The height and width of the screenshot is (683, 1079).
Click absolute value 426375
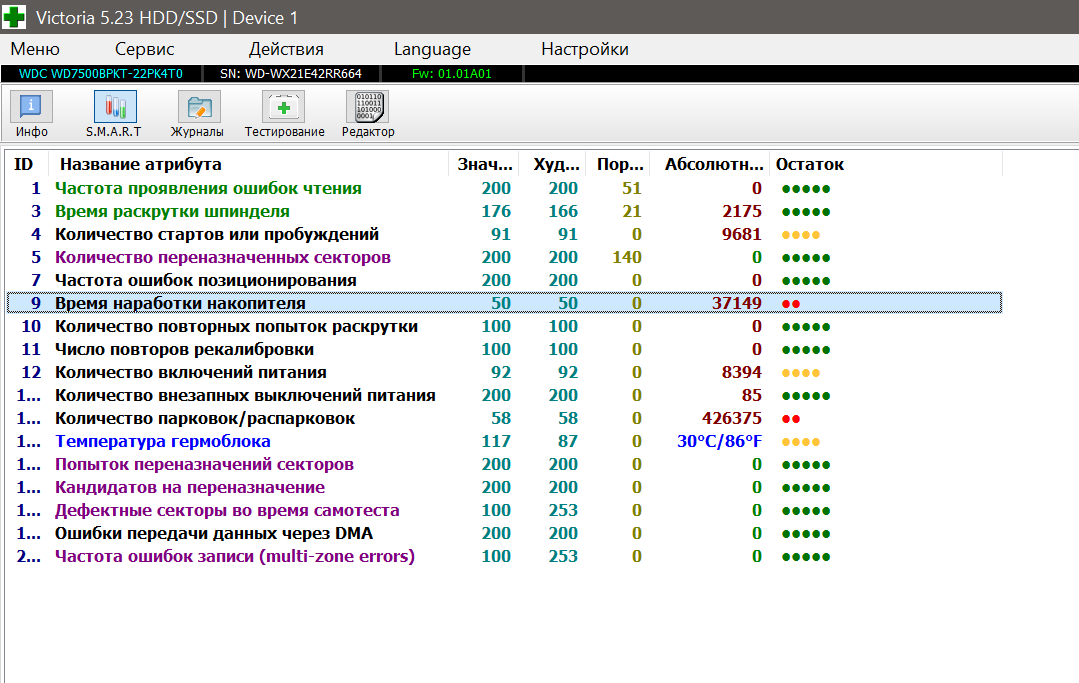pos(731,418)
